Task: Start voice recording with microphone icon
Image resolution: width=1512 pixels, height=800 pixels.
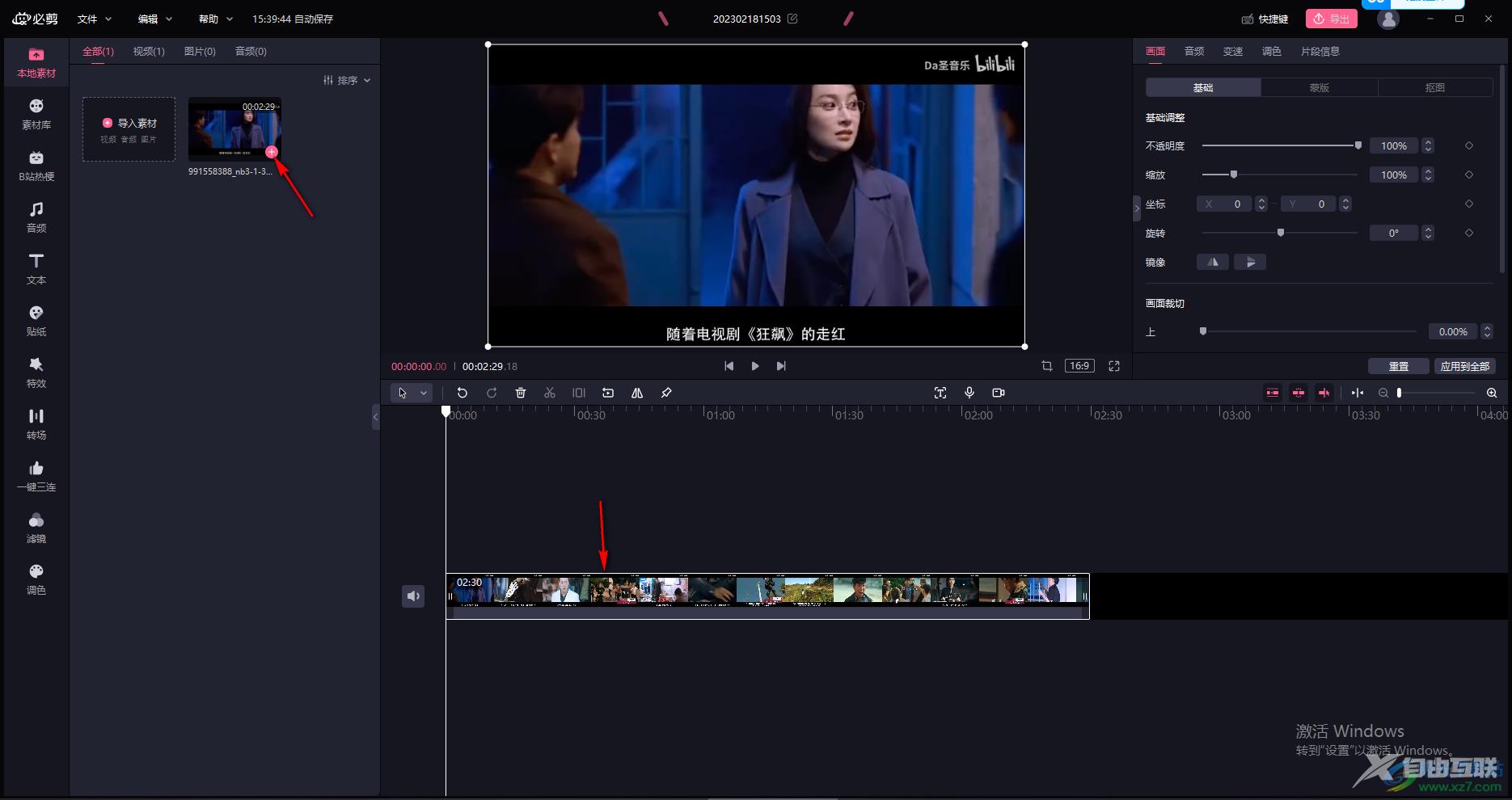Action: [x=969, y=393]
